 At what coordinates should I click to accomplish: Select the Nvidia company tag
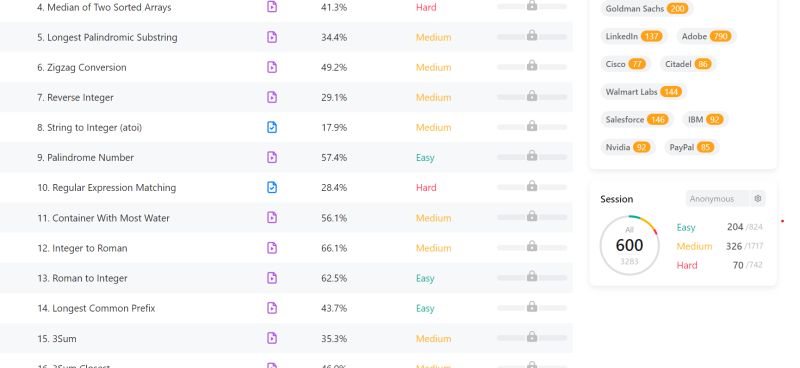click(628, 148)
